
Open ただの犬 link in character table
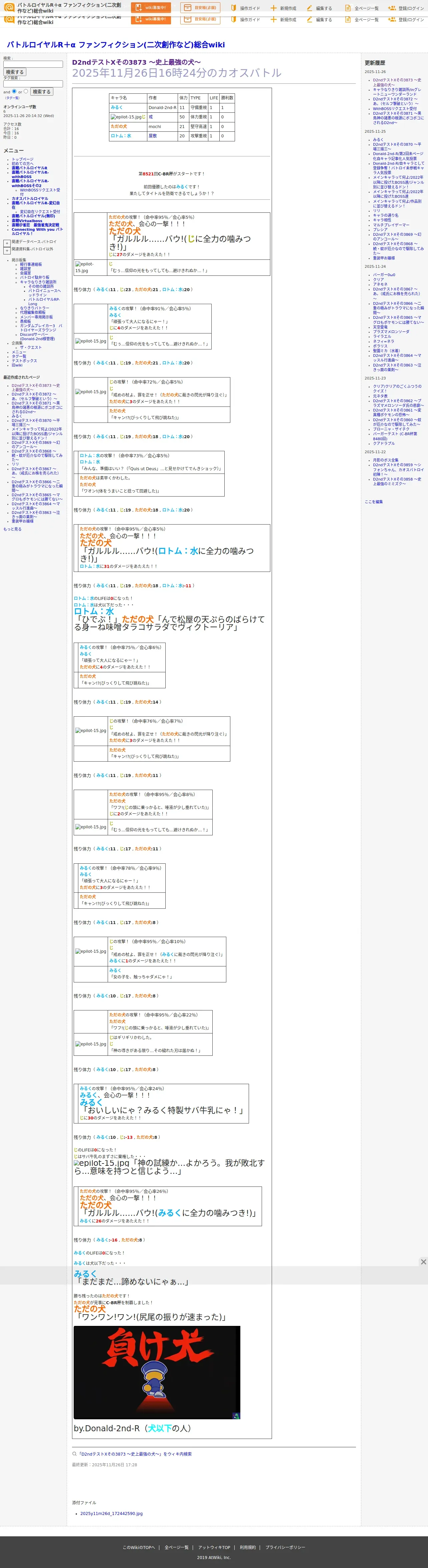119,127
